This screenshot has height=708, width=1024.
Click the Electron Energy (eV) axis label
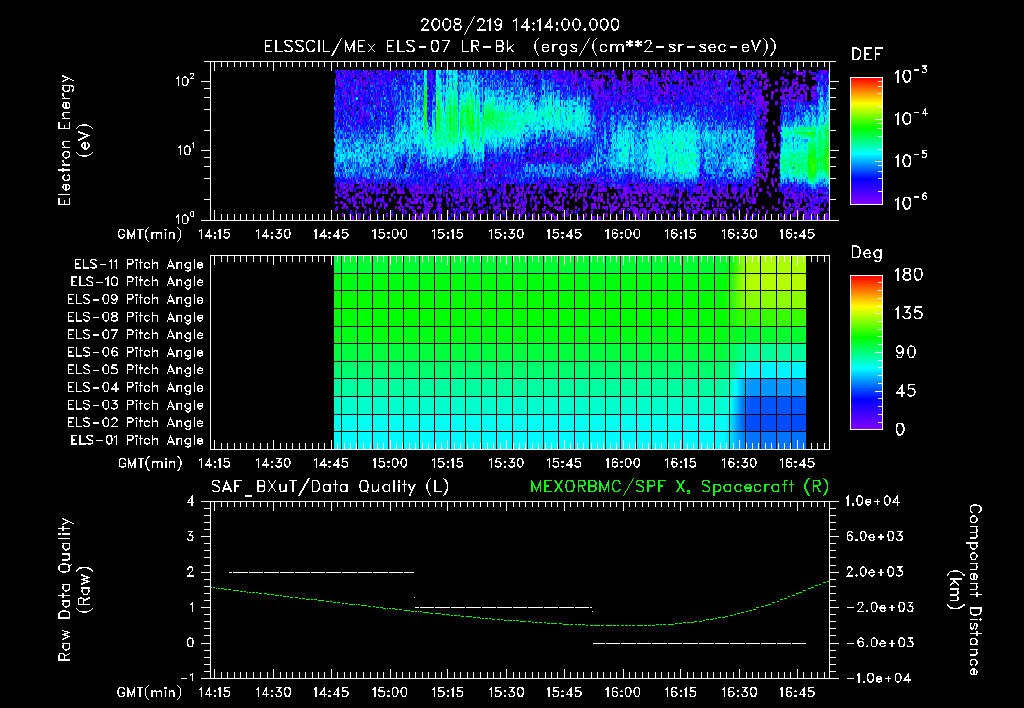point(74,140)
